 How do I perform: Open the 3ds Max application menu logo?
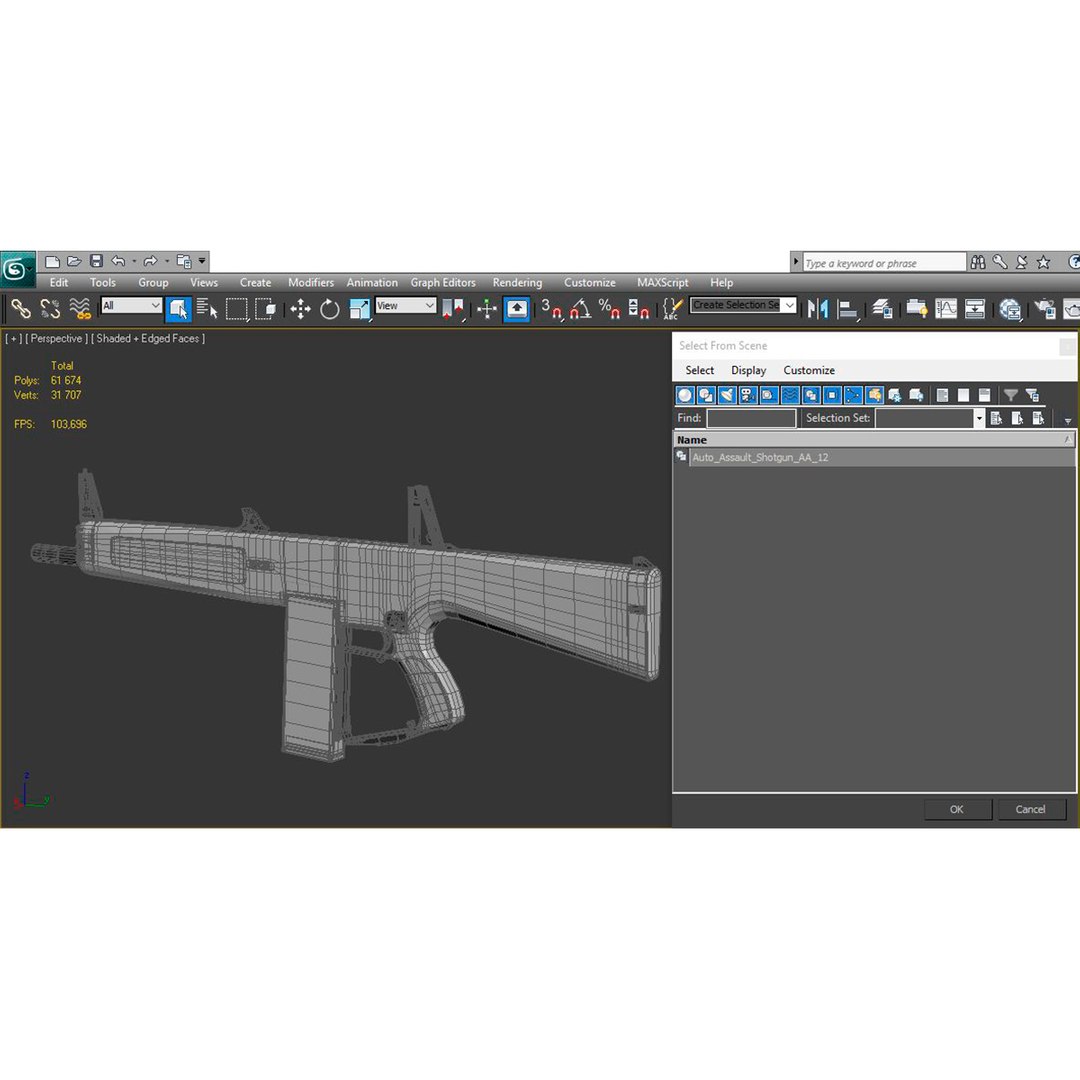pos(17,269)
